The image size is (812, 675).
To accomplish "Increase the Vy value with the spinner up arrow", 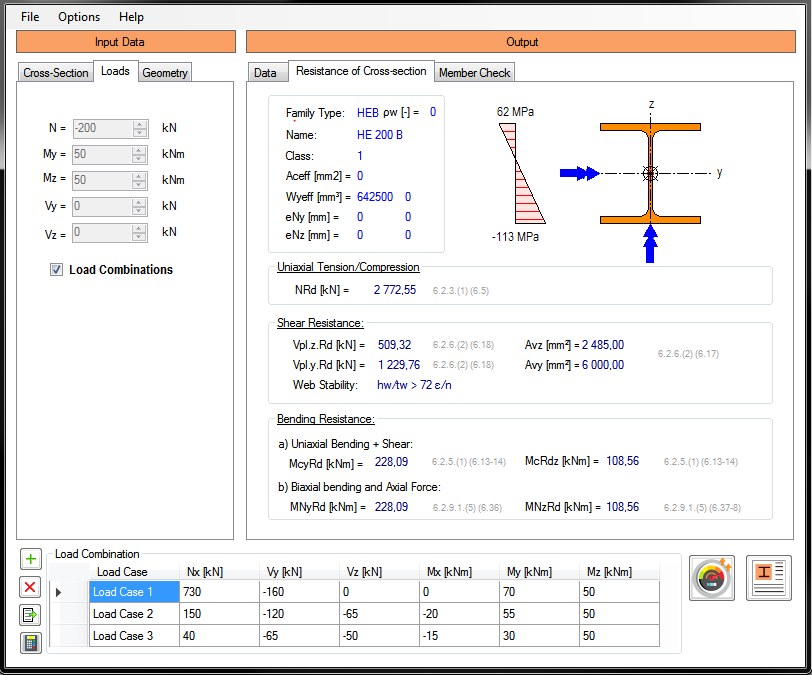I will click(x=138, y=202).
